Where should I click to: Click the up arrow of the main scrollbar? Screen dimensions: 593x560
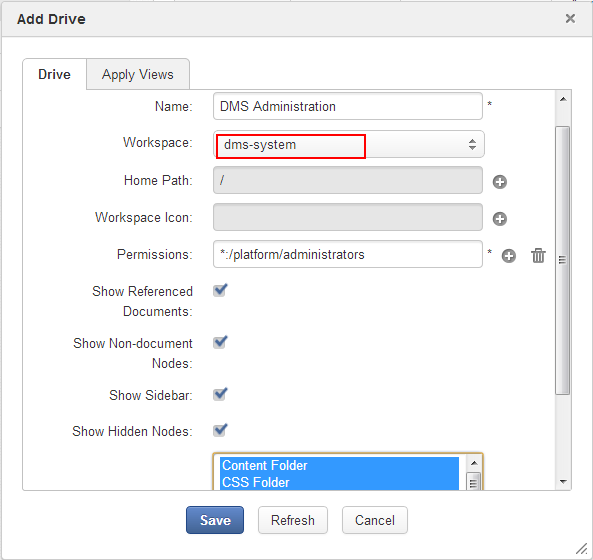563,99
